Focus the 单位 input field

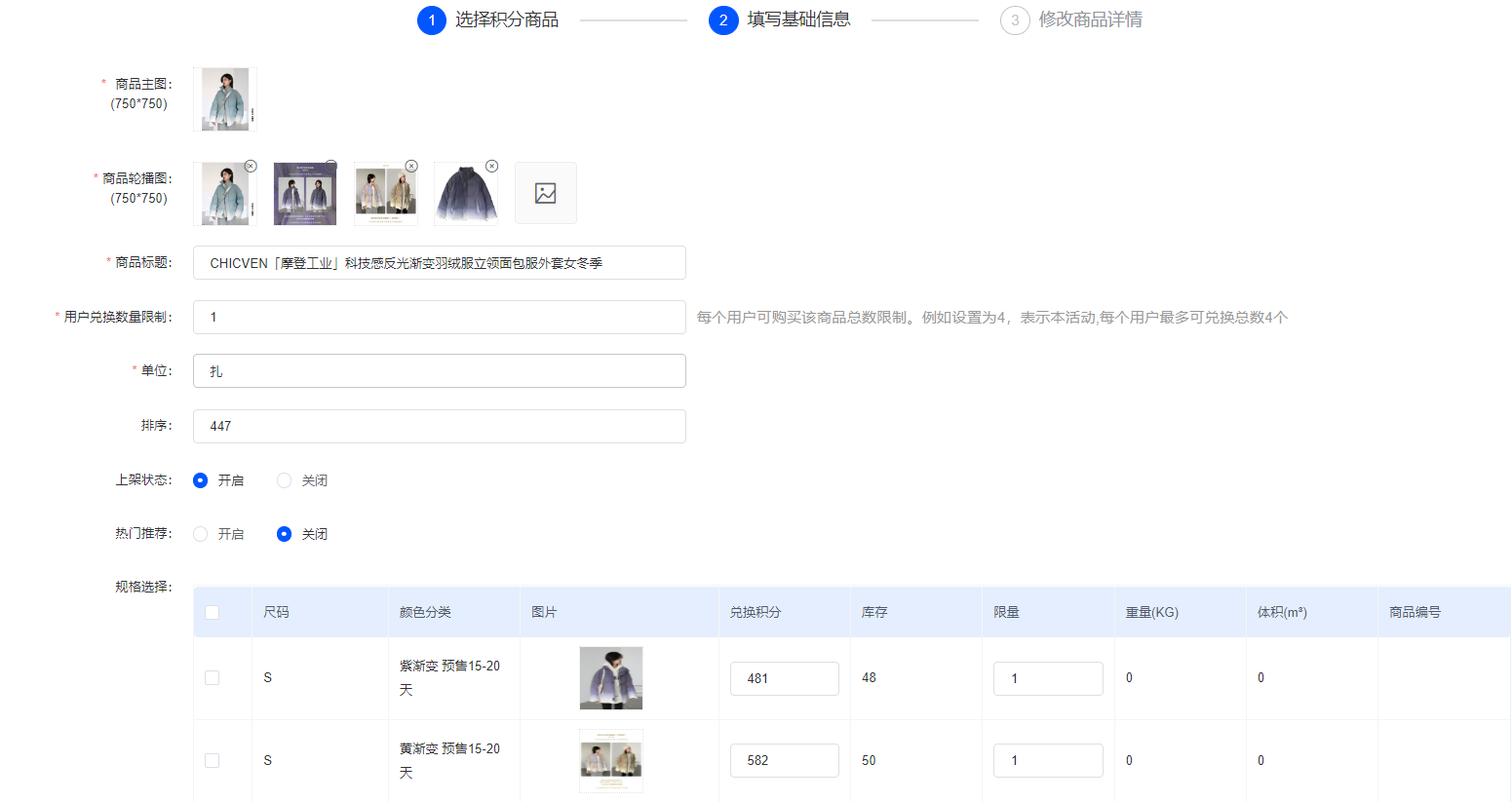(x=440, y=370)
